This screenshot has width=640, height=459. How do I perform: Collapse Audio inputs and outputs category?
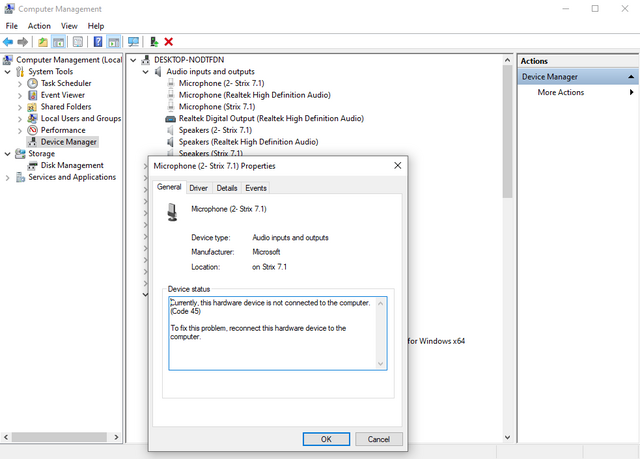(x=145, y=71)
